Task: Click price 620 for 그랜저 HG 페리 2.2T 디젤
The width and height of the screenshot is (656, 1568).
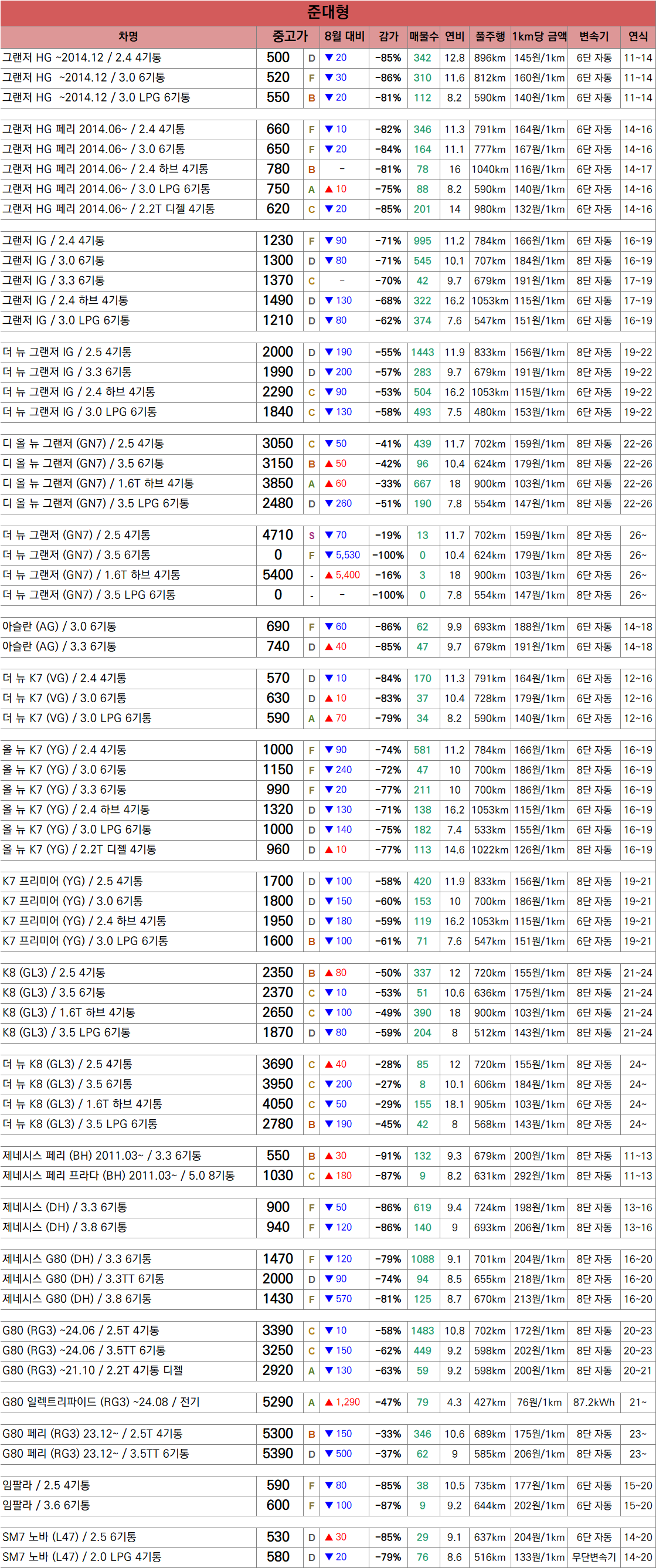Action: 278,209
